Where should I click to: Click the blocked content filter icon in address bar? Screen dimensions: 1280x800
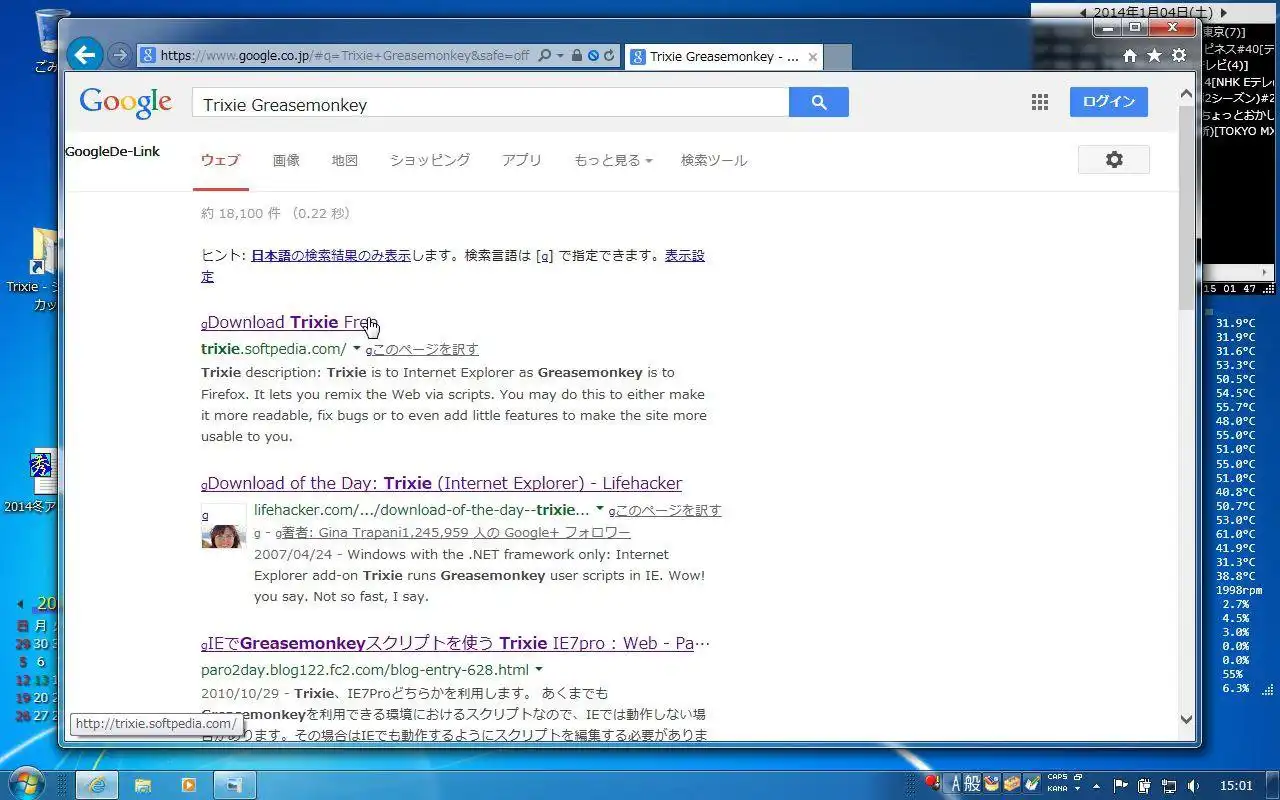(593, 56)
